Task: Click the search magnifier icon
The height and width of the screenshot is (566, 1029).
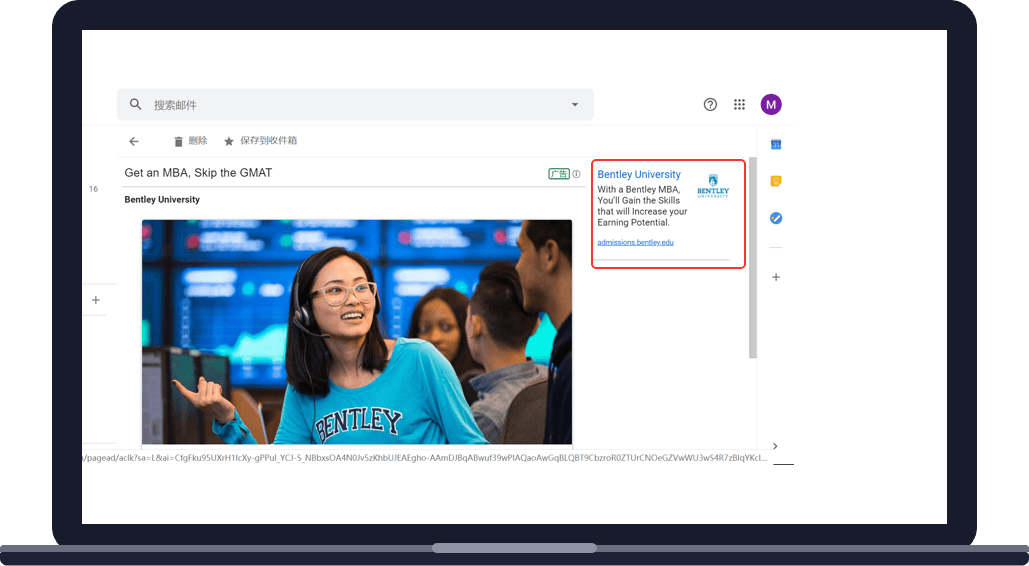Action: coord(135,104)
